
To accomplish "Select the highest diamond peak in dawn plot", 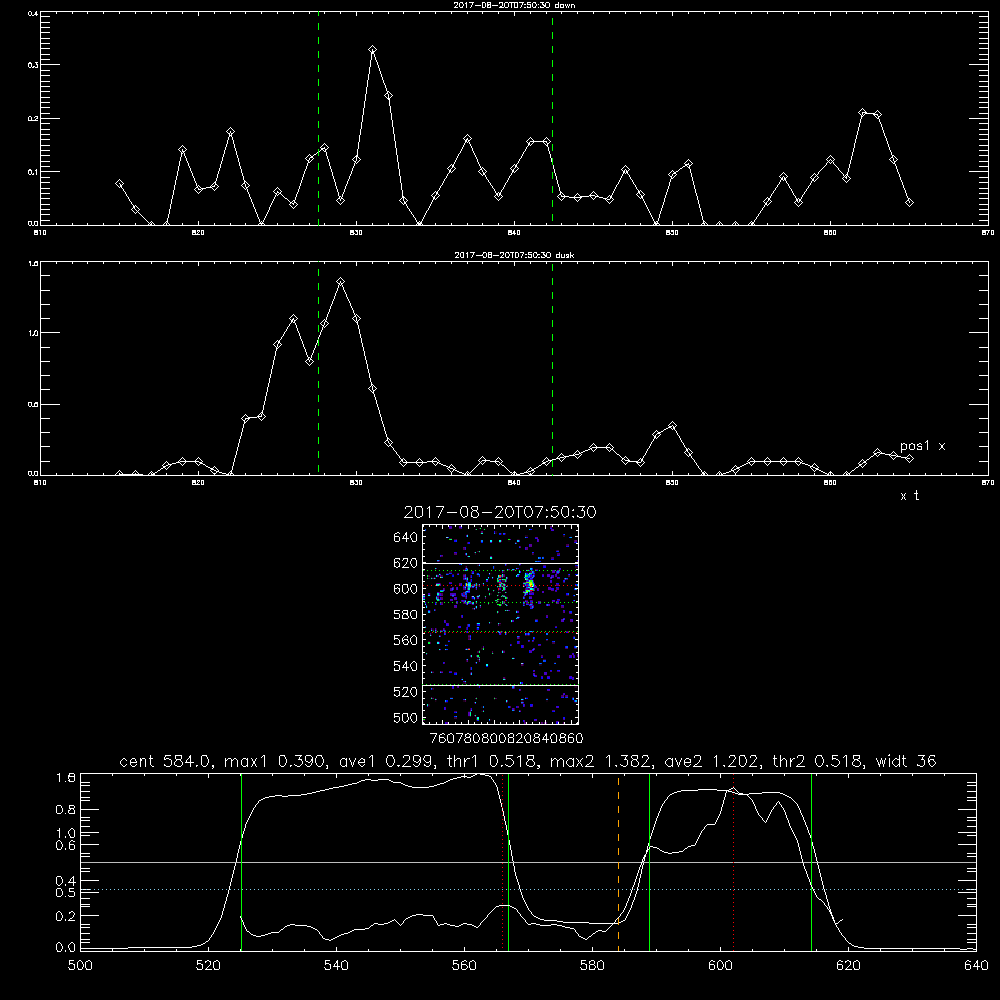I will (x=372, y=50).
